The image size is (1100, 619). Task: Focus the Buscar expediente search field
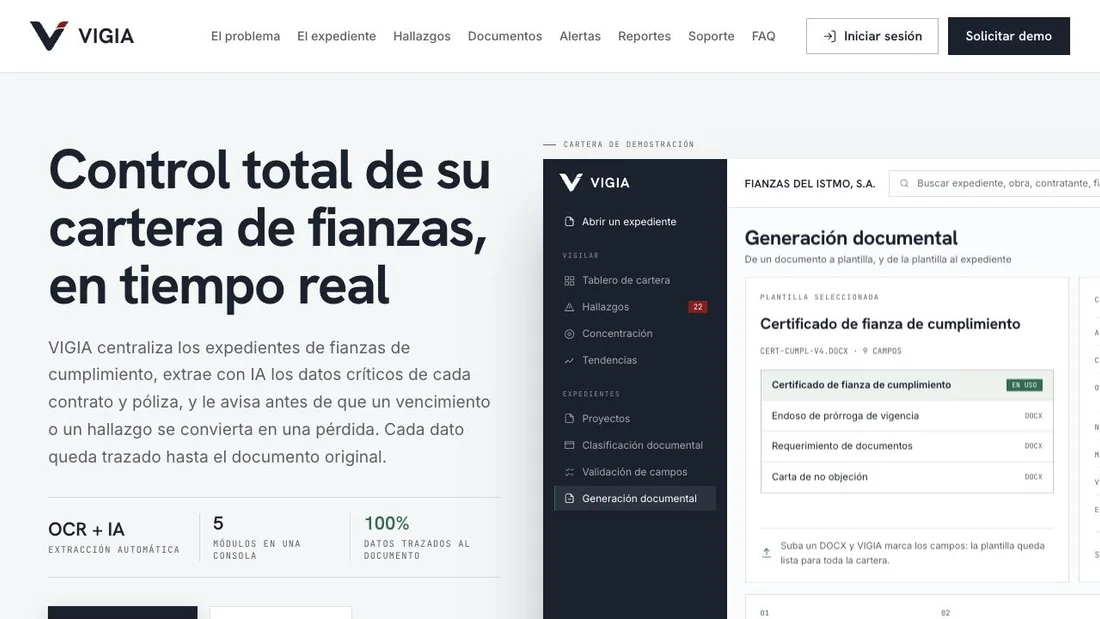[x=995, y=183]
